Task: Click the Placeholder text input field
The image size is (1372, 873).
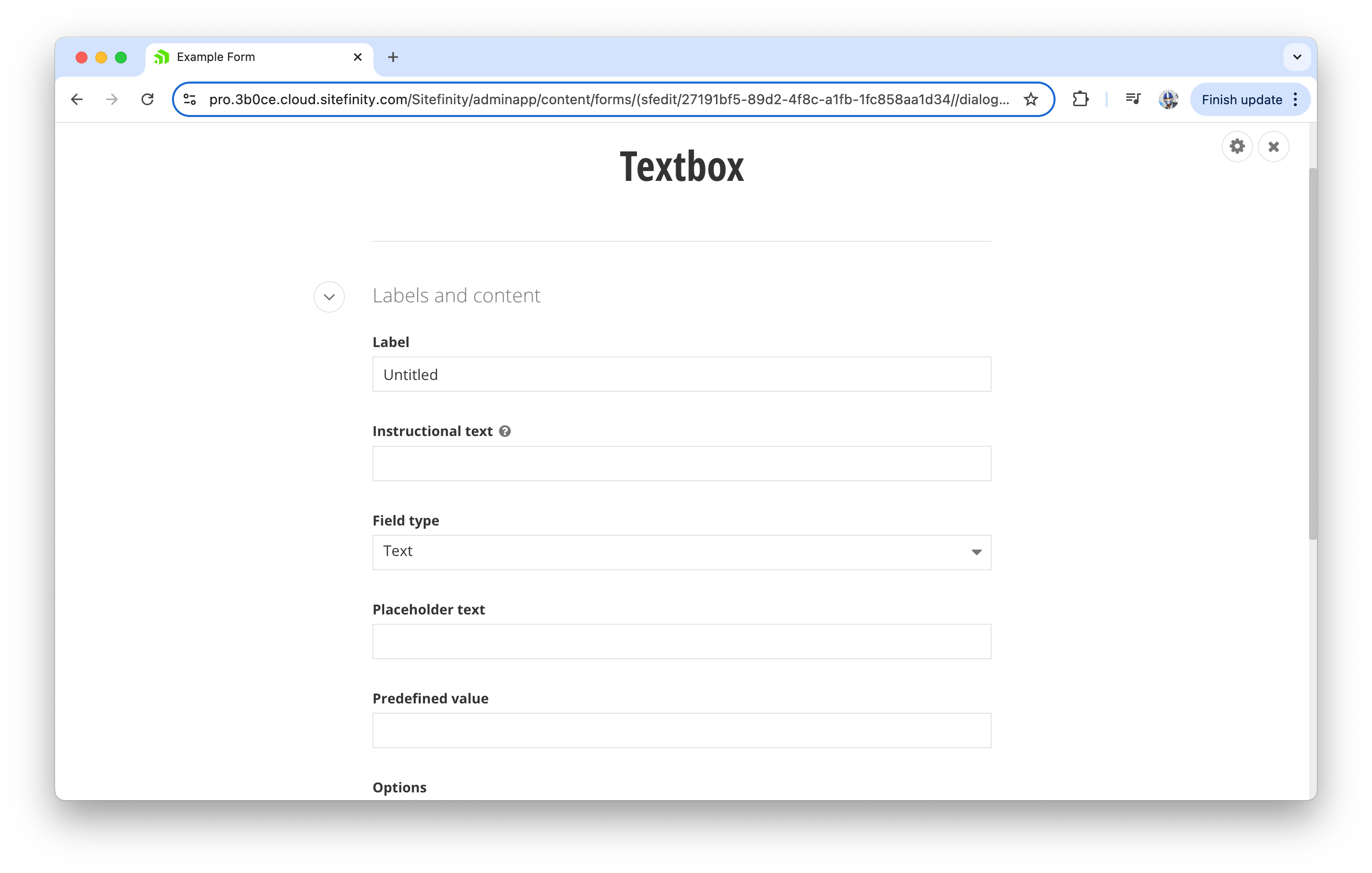Action: coord(682,641)
